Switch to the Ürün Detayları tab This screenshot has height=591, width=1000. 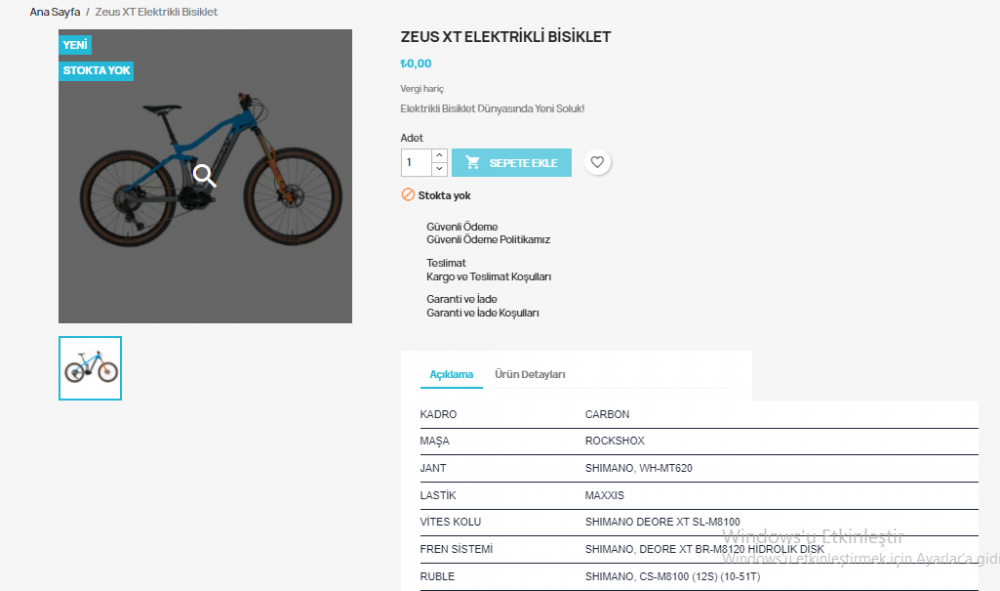530,374
